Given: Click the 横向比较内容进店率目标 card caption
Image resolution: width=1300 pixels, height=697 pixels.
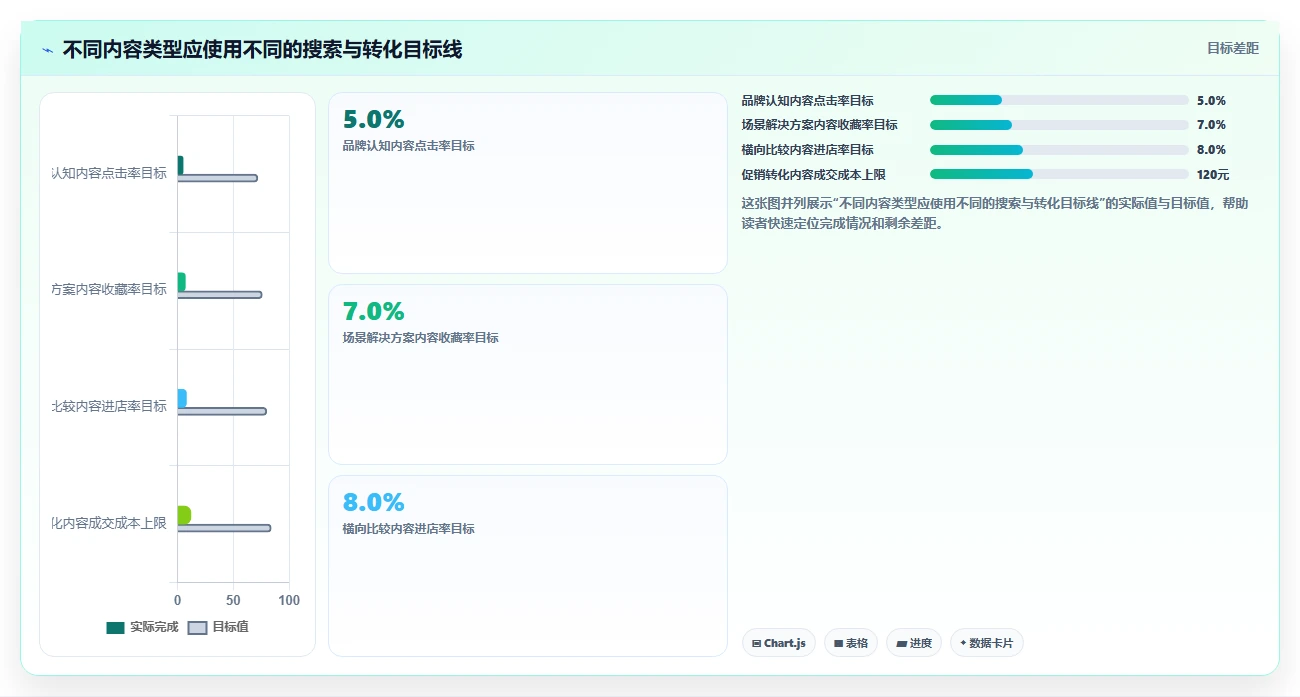Looking at the screenshot, I should click(x=408, y=529).
